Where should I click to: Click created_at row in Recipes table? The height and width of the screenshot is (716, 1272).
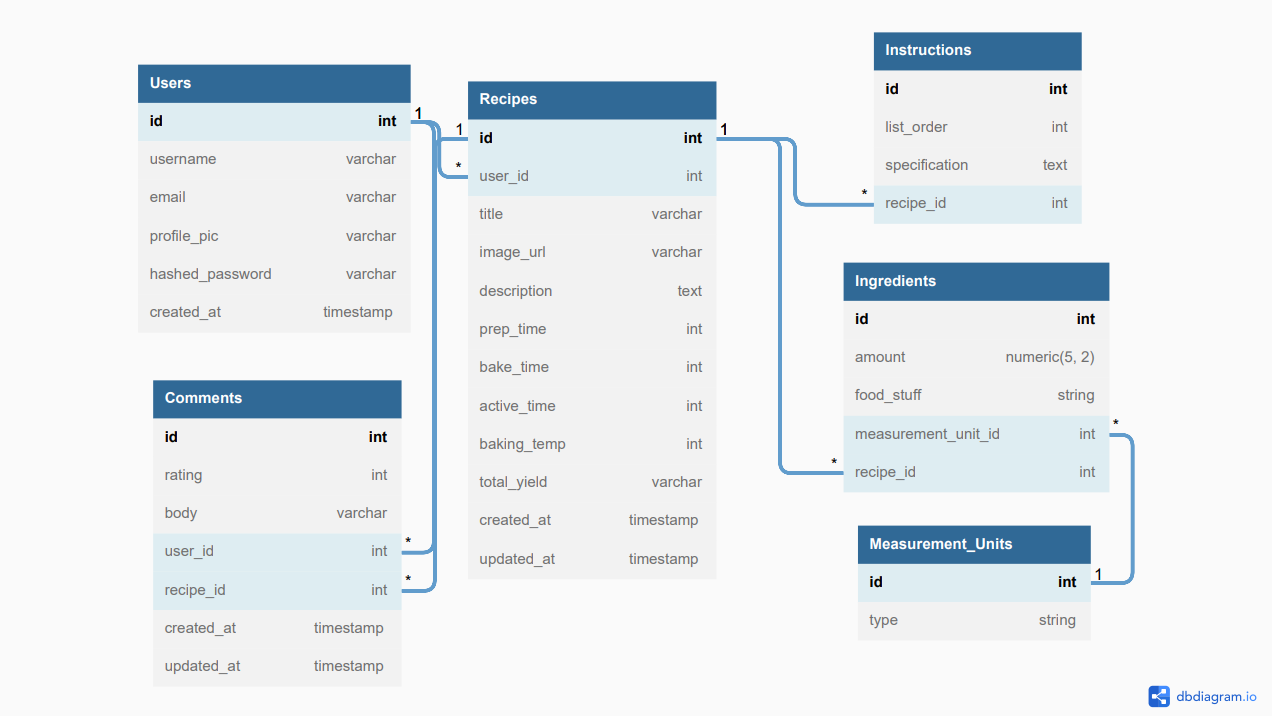(592, 520)
